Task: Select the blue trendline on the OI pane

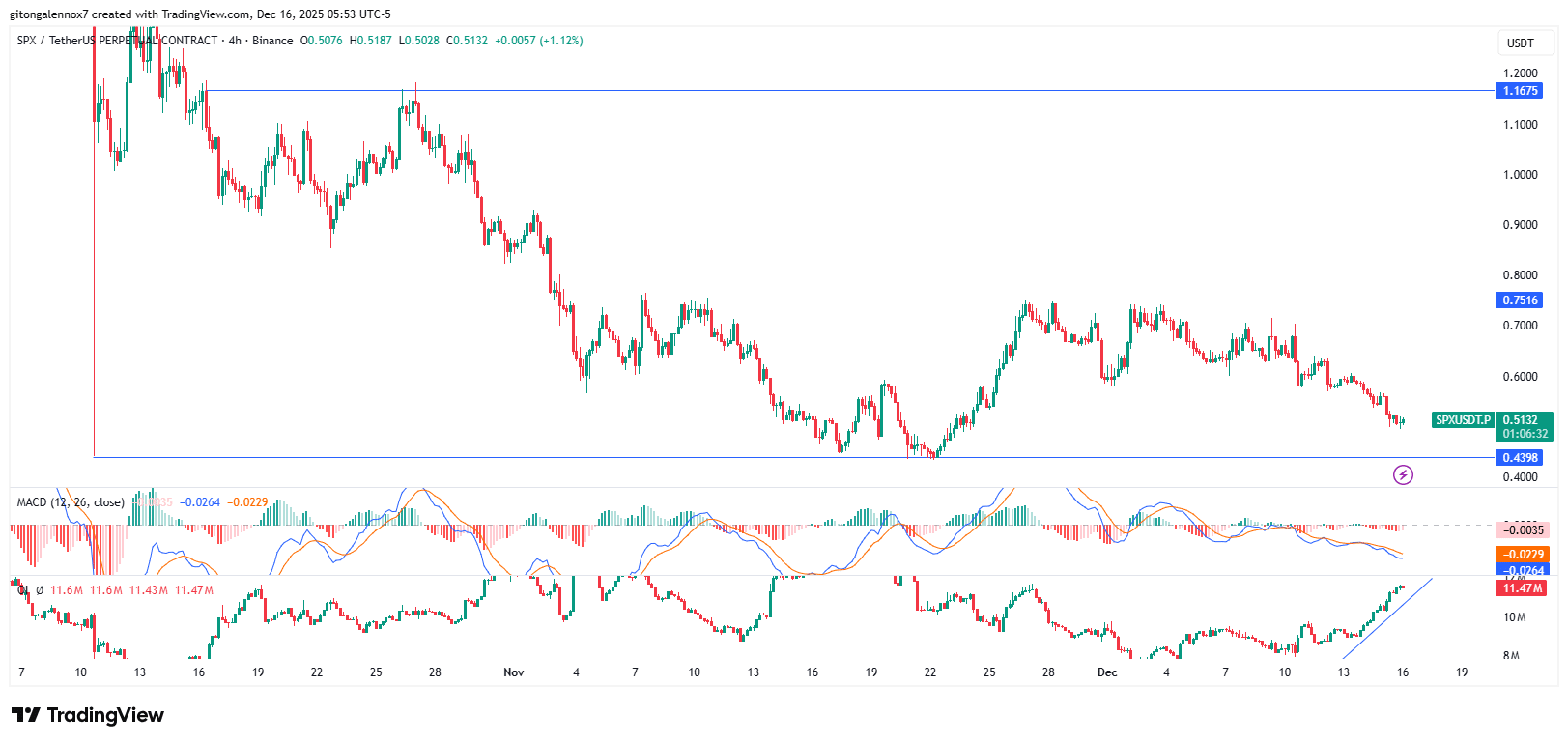Action: coord(1386,618)
